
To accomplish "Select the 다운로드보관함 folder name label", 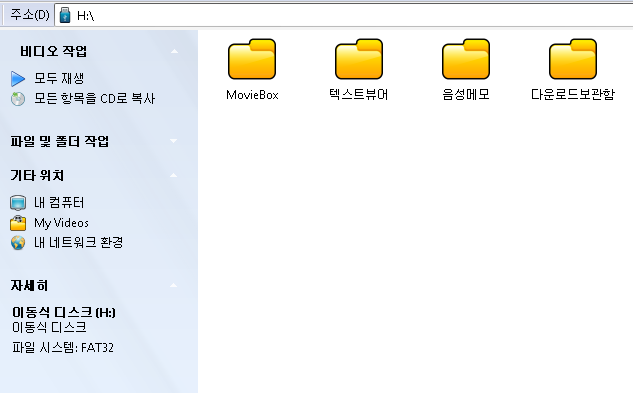I will (573, 95).
